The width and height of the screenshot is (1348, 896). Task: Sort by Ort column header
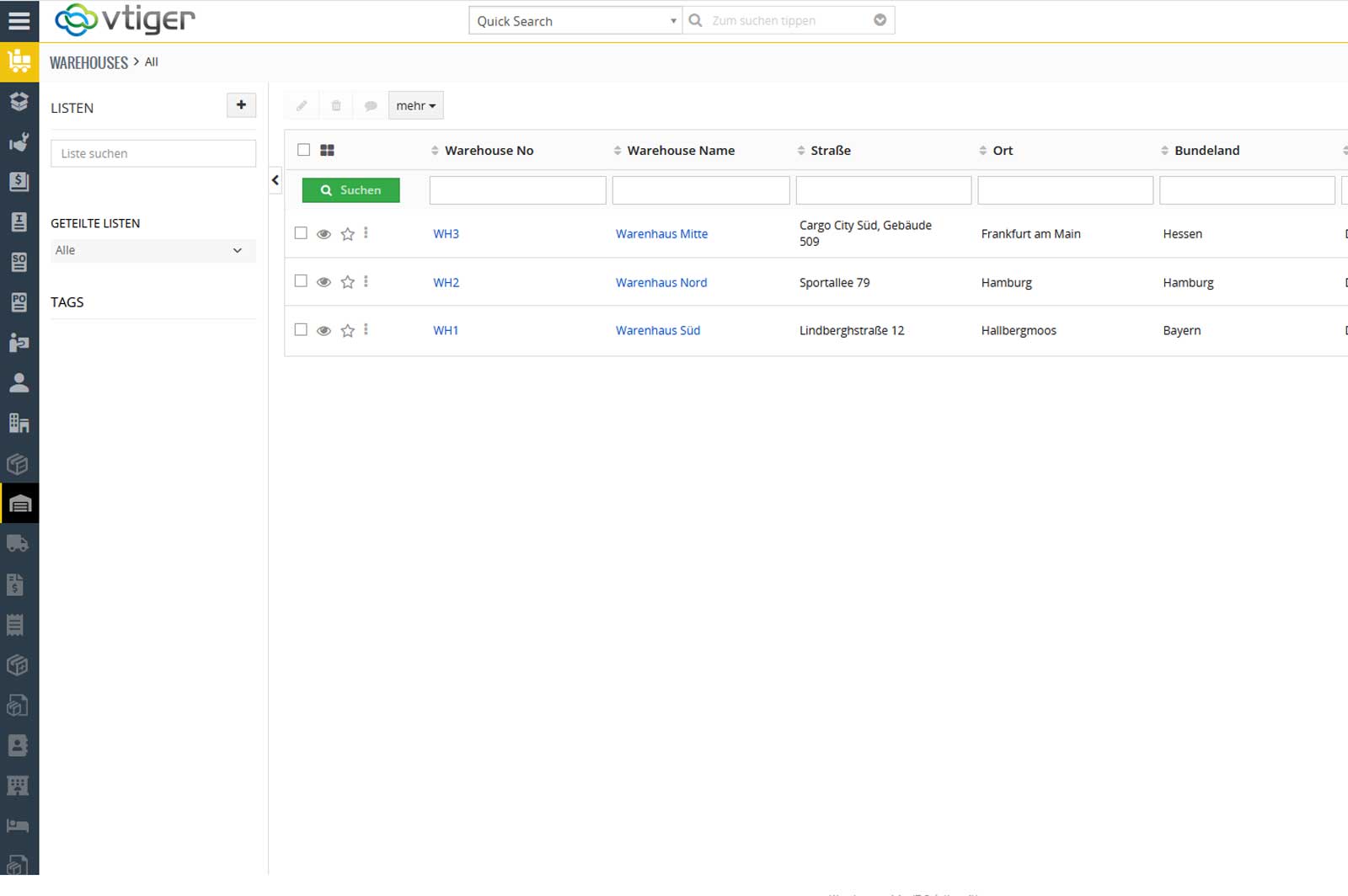pyautogui.click(x=1002, y=151)
